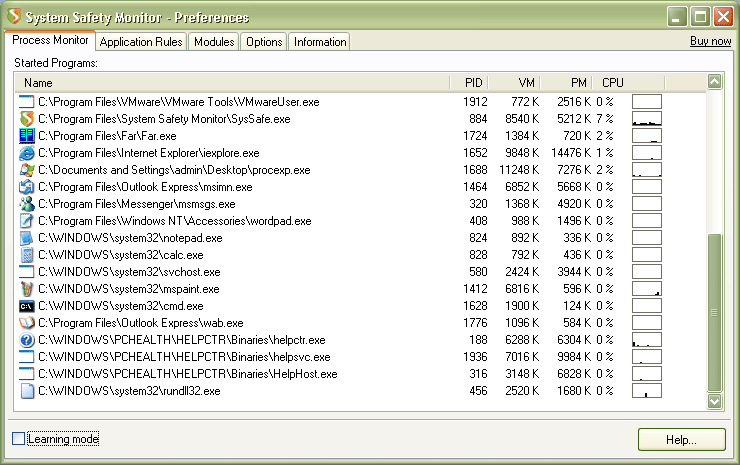Select the procexp.exe process path
The height and width of the screenshot is (465, 740).
pyautogui.click(x=174, y=170)
